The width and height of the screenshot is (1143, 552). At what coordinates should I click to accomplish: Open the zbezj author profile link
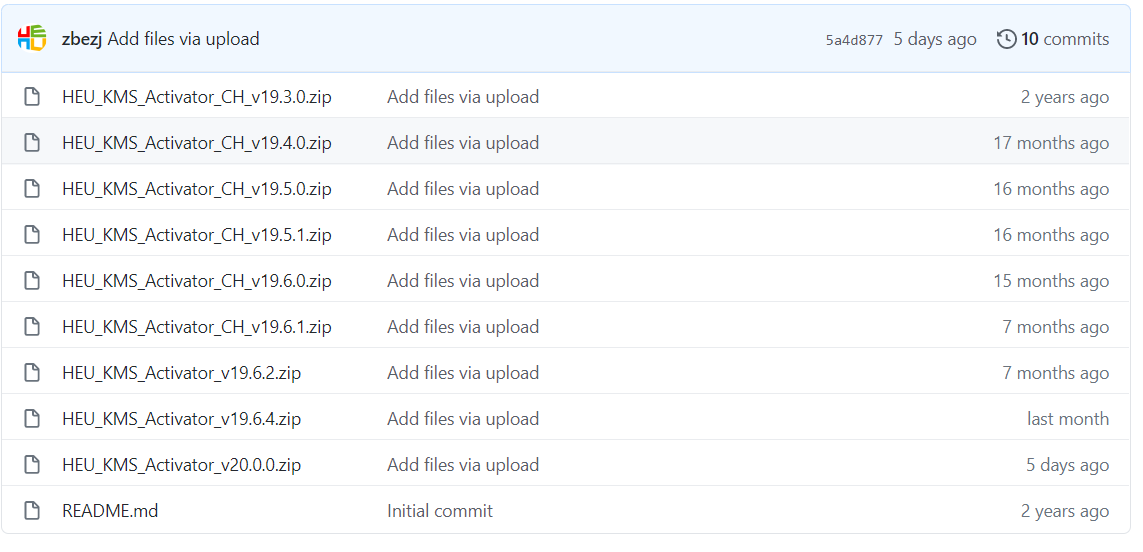point(82,39)
